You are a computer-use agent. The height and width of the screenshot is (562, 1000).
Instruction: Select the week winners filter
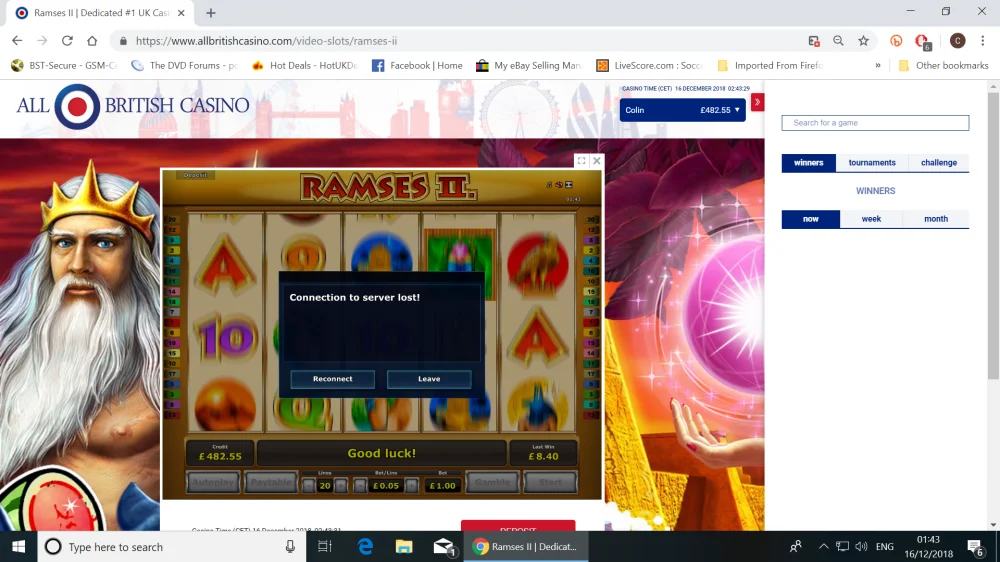(871, 219)
